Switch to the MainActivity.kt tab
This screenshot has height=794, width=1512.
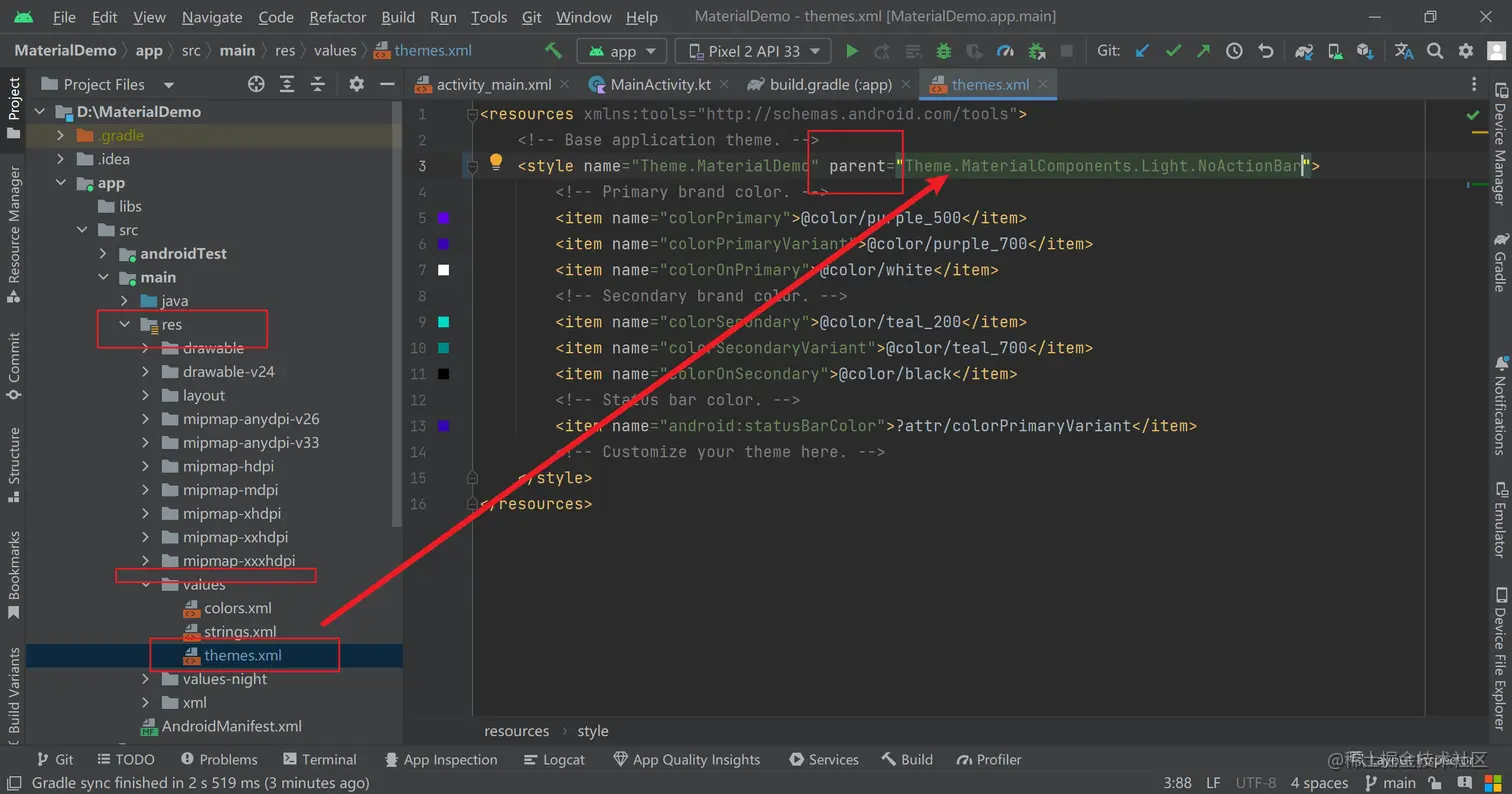pyautogui.click(x=660, y=85)
